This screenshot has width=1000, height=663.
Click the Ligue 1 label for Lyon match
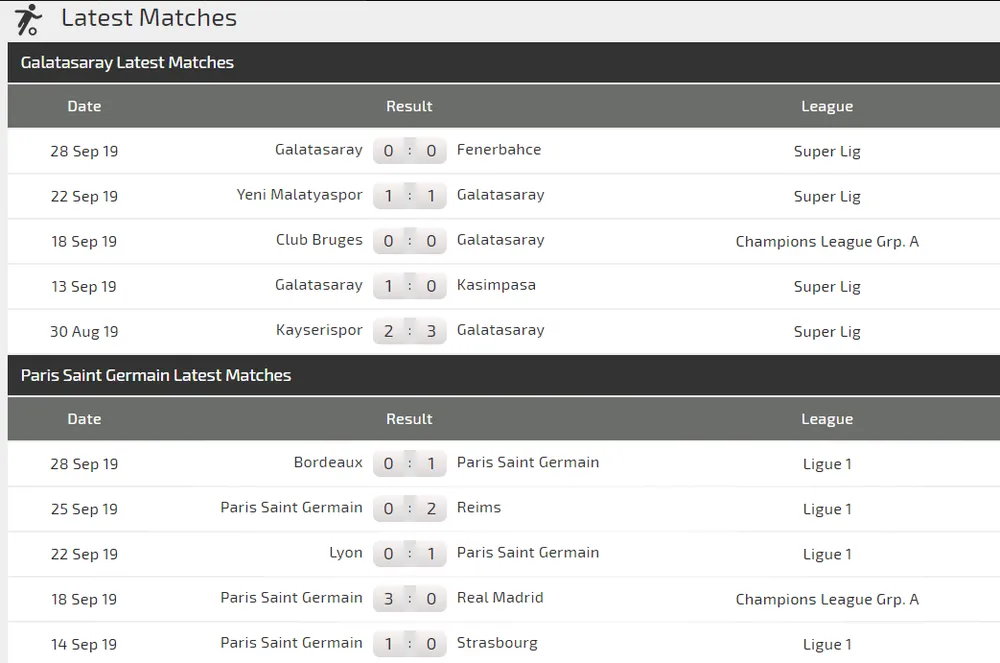(827, 554)
